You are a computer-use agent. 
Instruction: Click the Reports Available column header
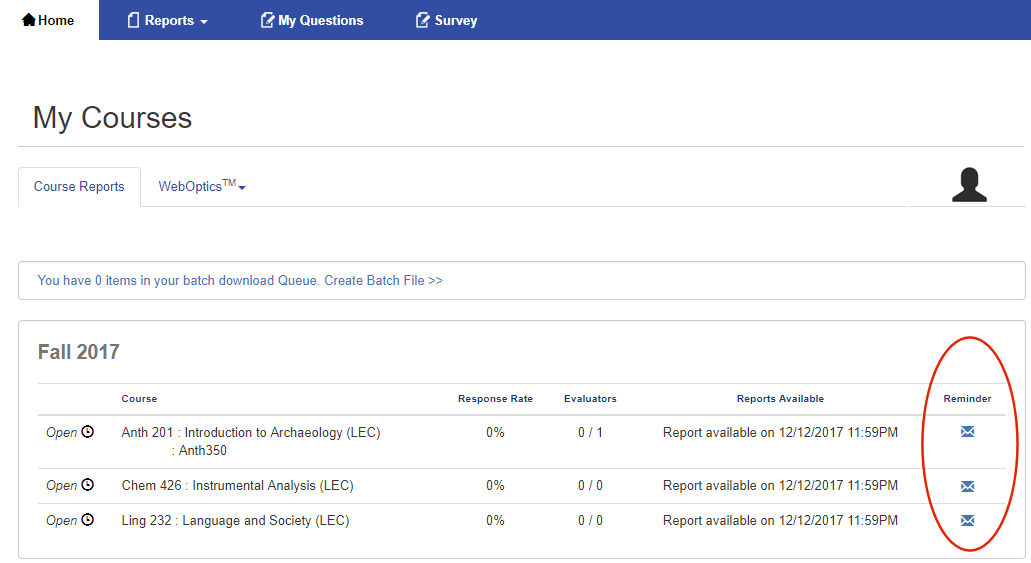point(780,399)
